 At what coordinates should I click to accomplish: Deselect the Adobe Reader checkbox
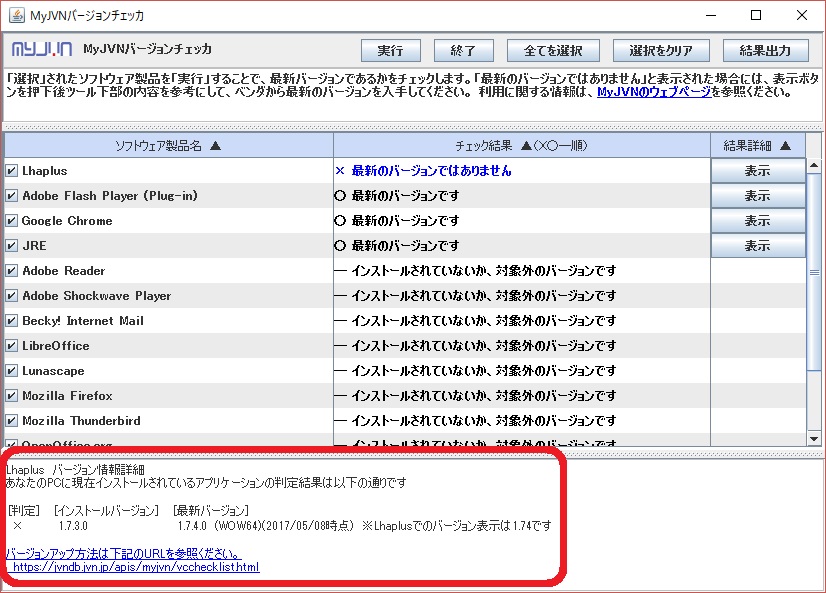click(x=12, y=271)
